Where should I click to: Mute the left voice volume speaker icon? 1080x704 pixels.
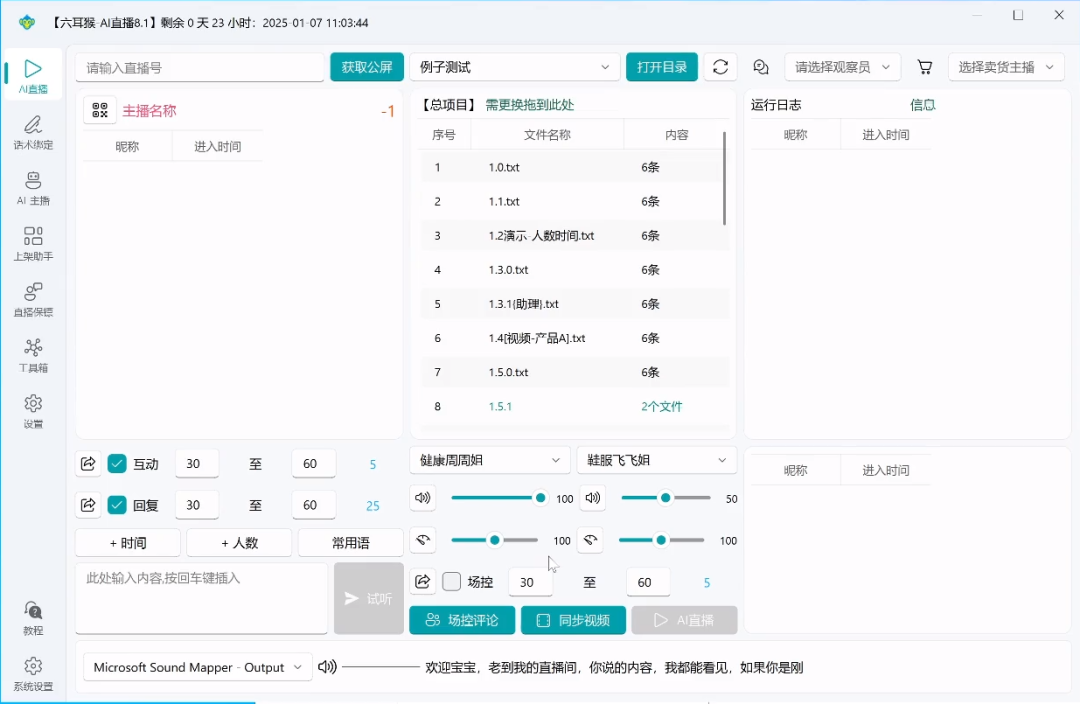click(x=423, y=498)
